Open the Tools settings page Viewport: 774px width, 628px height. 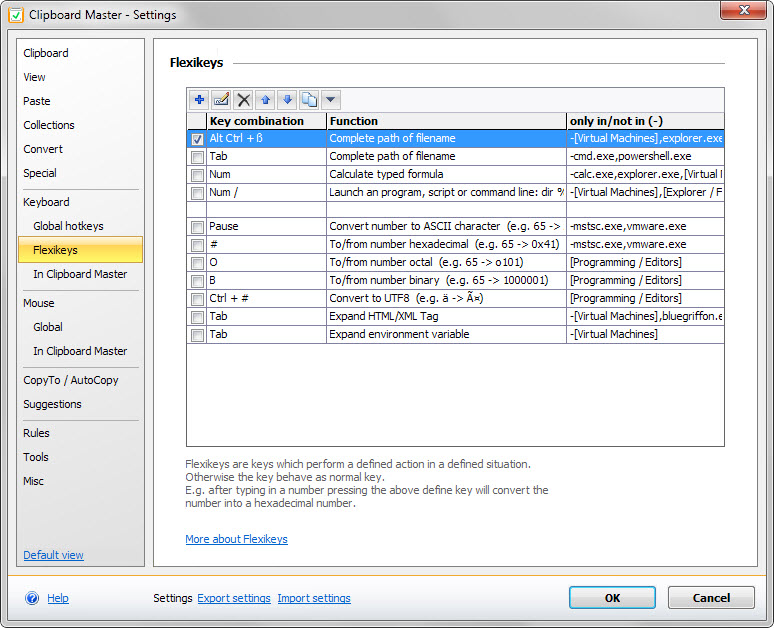(36, 457)
